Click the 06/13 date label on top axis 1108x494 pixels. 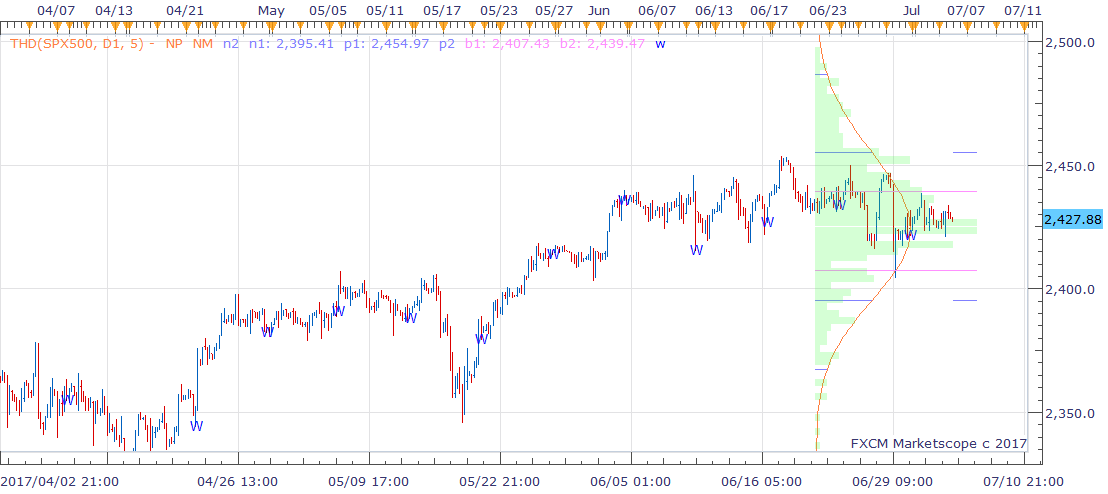[x=714, y=11]
